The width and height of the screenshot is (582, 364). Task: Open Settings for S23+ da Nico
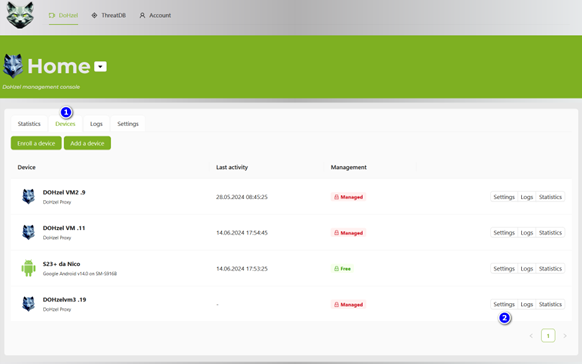tap(504, 269)
